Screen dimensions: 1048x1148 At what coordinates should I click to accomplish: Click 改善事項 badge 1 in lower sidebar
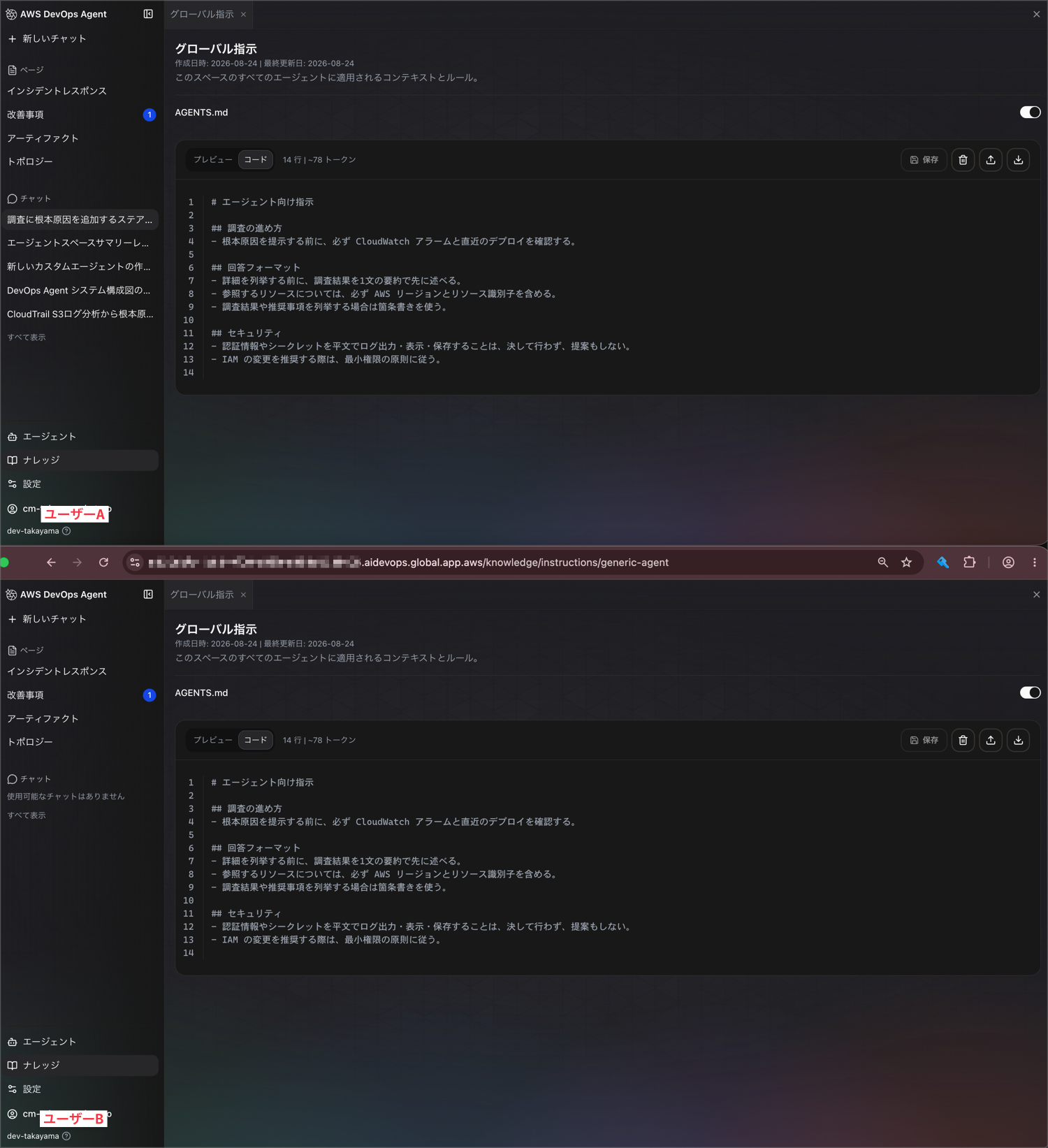click(150, 695)
